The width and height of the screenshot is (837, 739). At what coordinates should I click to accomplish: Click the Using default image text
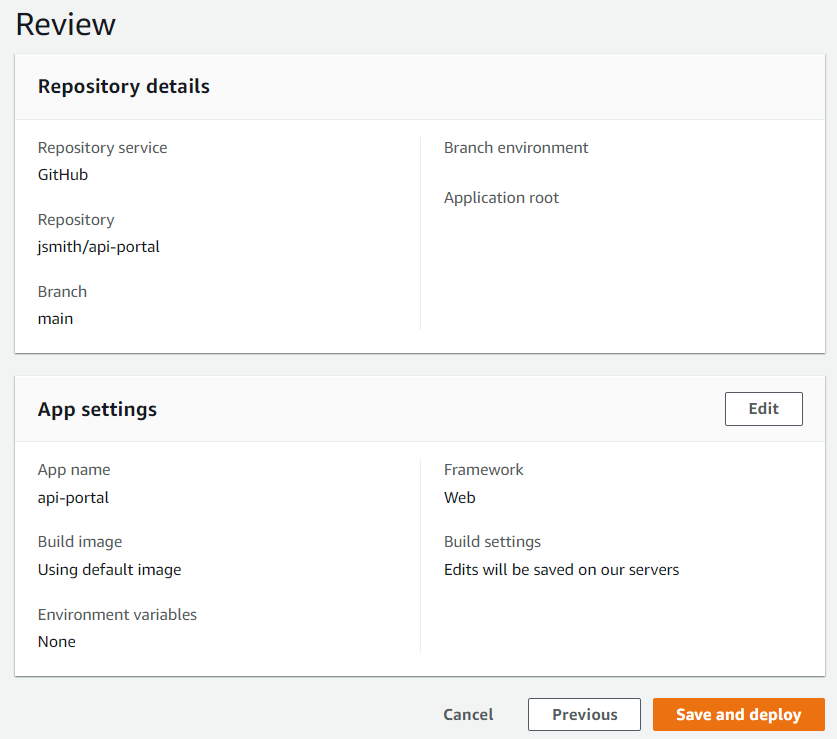coord(110,569)
